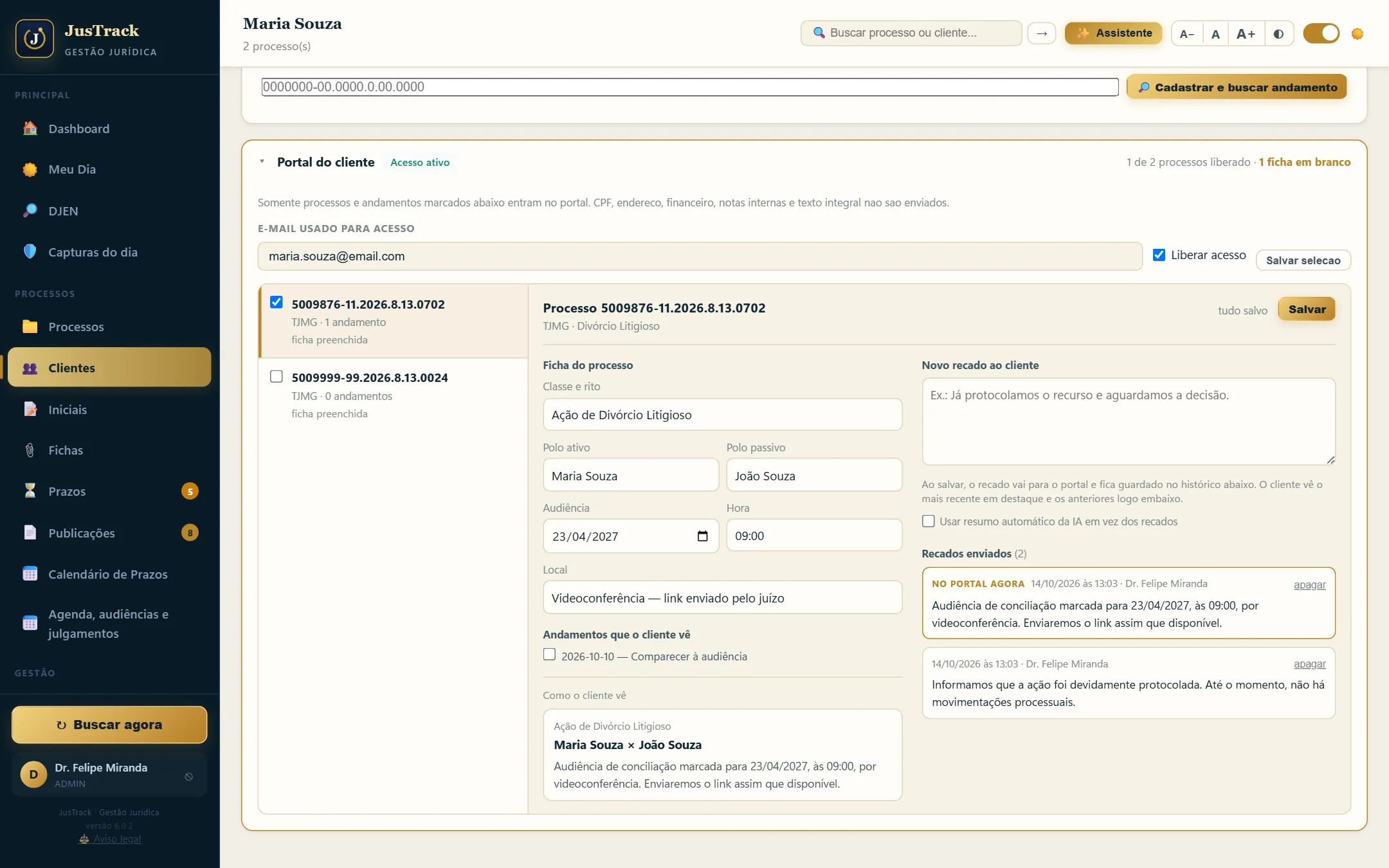Switch the dark/light theme toggle

tap(1321, 33)
